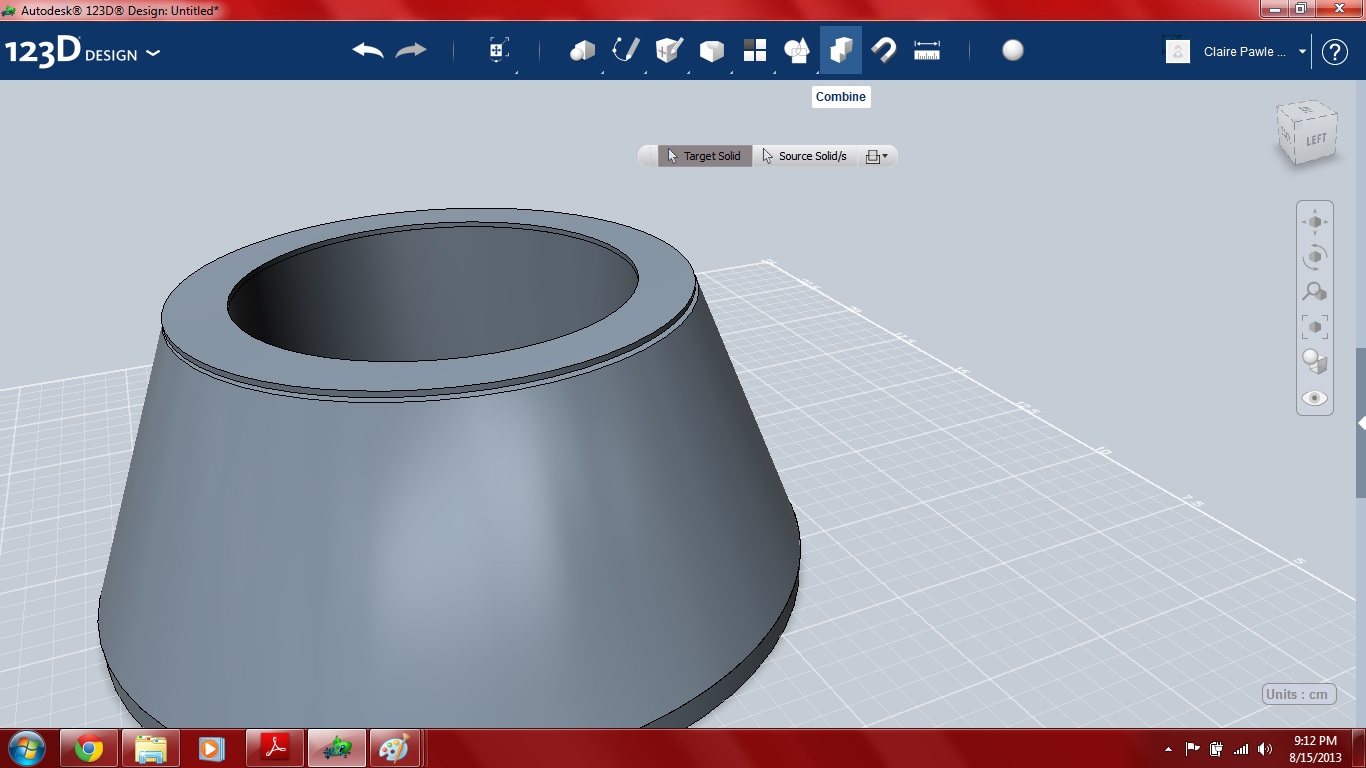1366x768 pixels.
Task: Open the Sketch tool
Action: click(625, 50)
